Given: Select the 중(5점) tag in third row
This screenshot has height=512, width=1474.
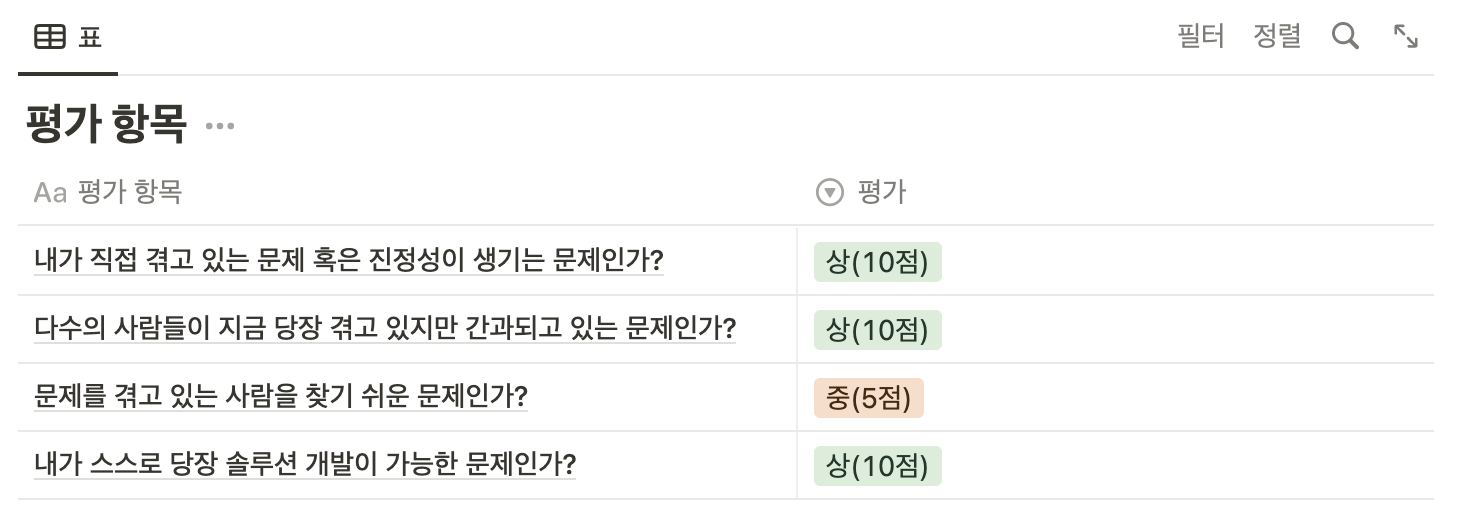Looking at the screenshot, I should pos(869,398).
